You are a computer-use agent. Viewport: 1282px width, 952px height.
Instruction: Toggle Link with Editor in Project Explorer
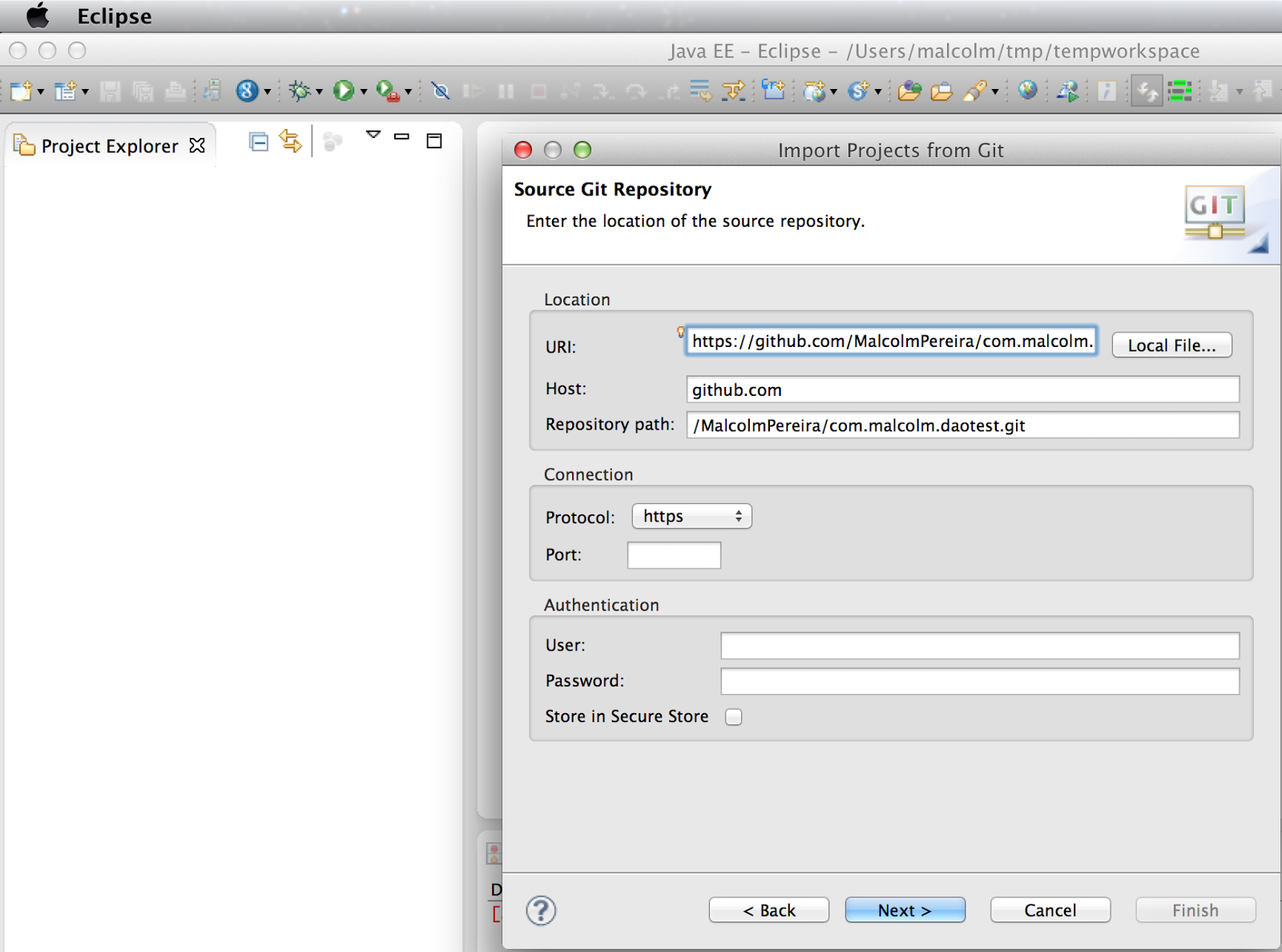(290, 142)
